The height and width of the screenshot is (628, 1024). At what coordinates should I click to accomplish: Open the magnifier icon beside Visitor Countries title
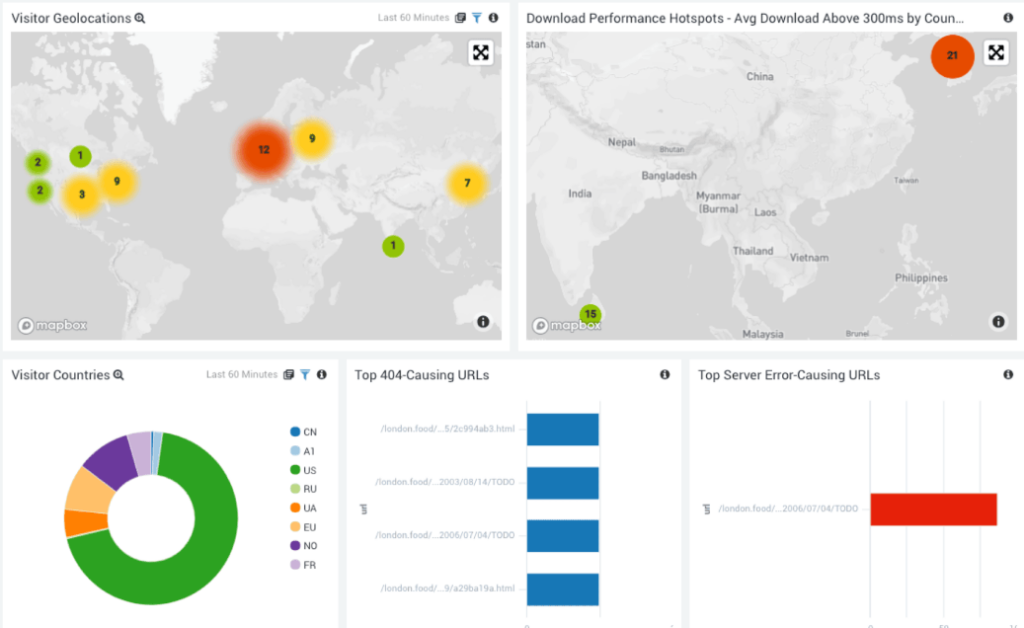pos(118,375)
